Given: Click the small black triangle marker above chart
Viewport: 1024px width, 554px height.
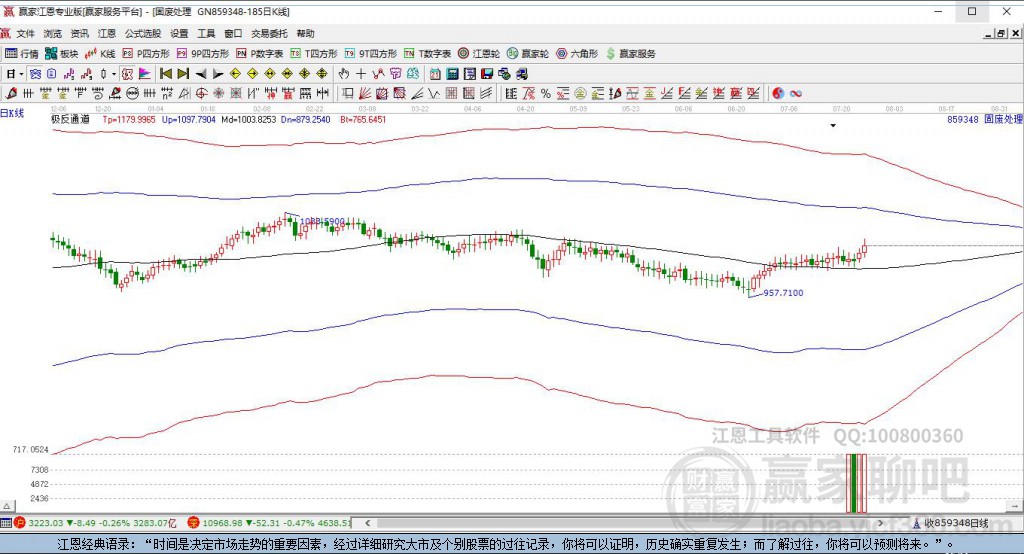Looking at the screenshot, I should pyautogui.click(x=833, y=125).
